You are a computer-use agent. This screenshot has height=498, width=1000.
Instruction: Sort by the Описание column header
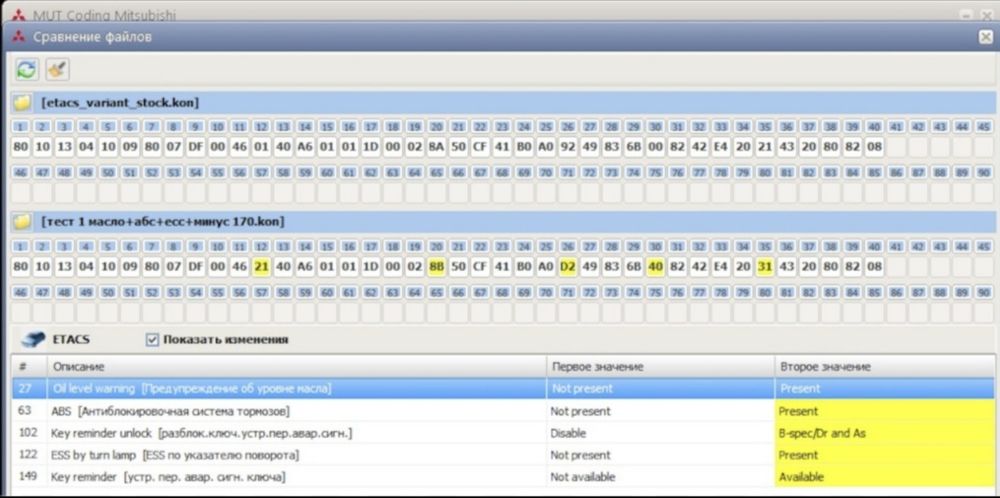297,367
